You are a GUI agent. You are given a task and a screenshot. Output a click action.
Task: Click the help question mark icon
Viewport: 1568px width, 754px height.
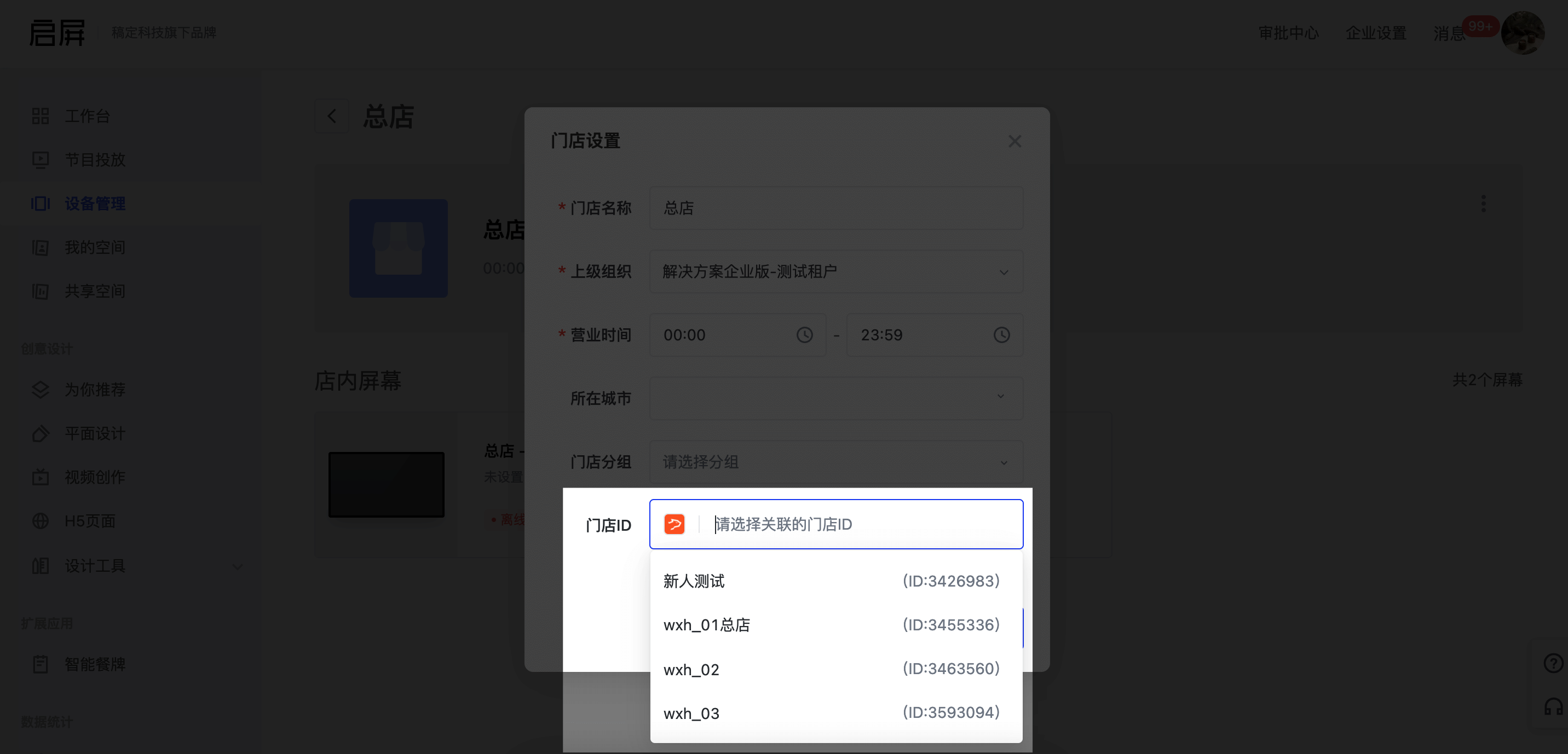(1553, 663)
